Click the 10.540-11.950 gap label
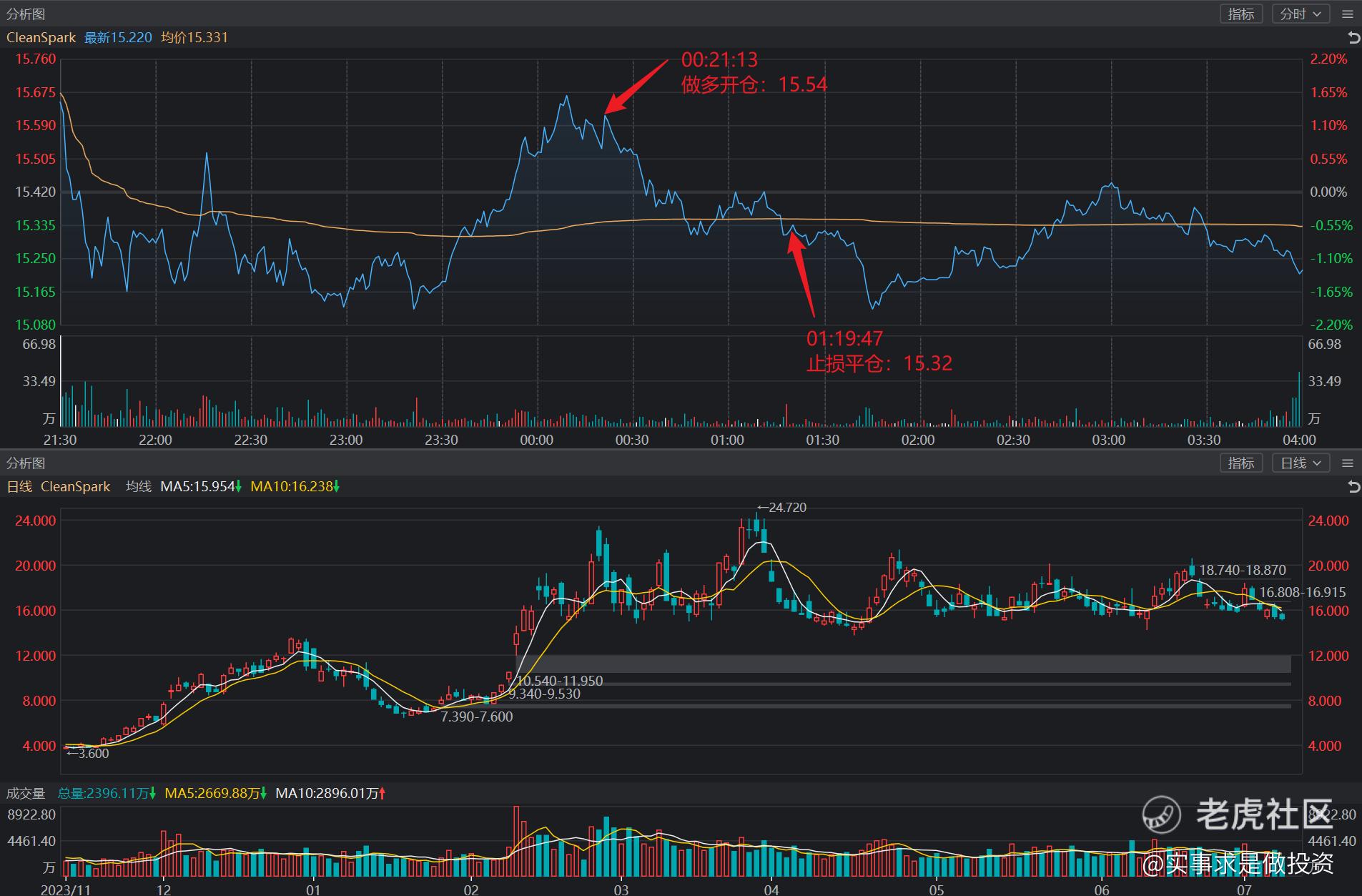 pos(560,681)
